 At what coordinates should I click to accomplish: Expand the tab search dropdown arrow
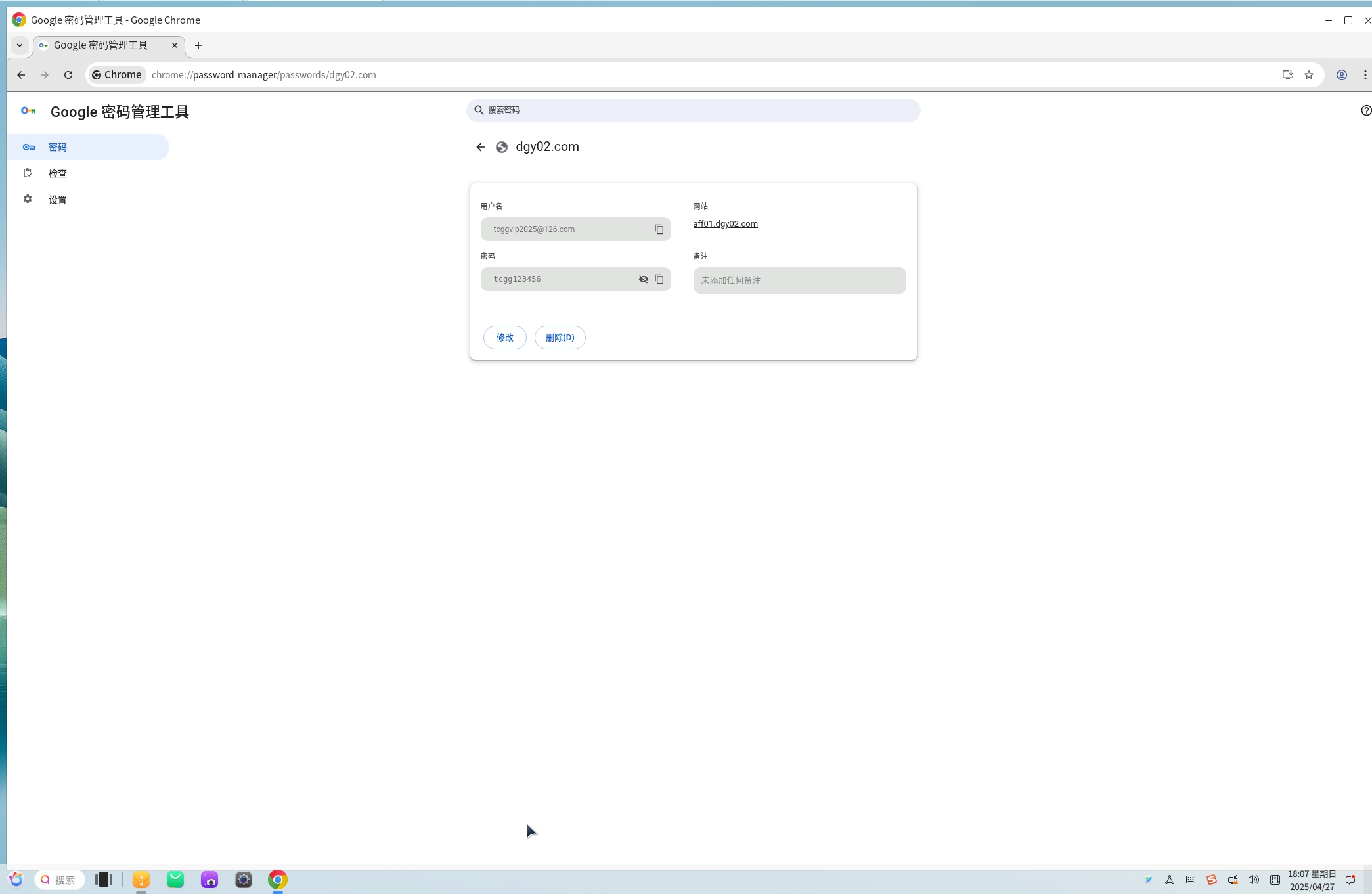tap(20, 45)
